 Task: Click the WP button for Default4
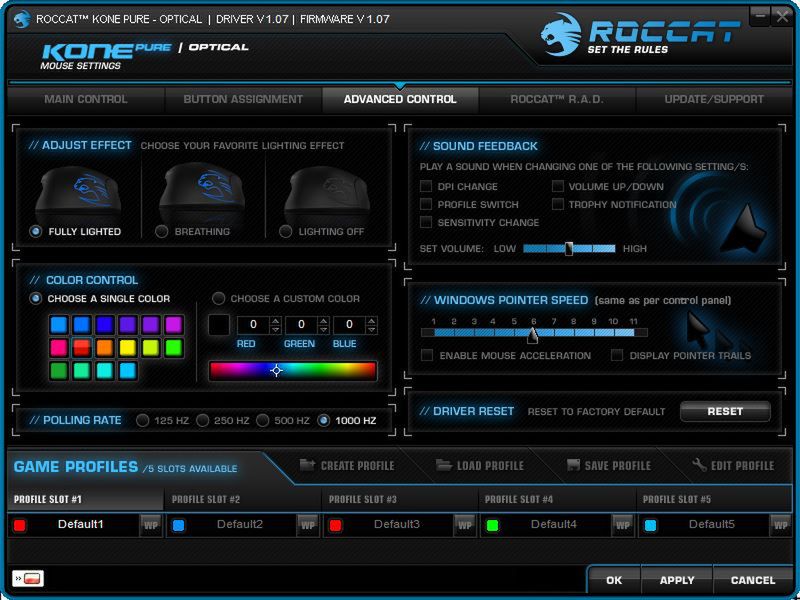click(622, 525)
